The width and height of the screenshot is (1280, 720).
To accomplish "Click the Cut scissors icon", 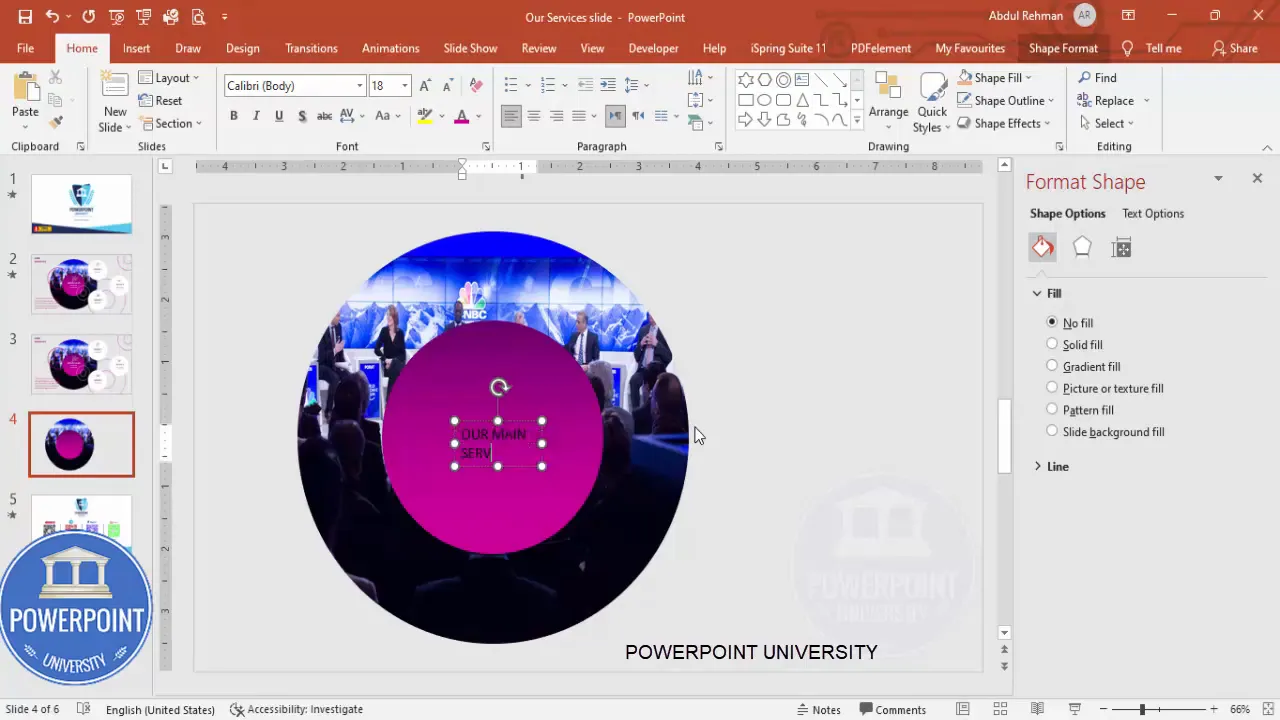I will pos(56,77).
